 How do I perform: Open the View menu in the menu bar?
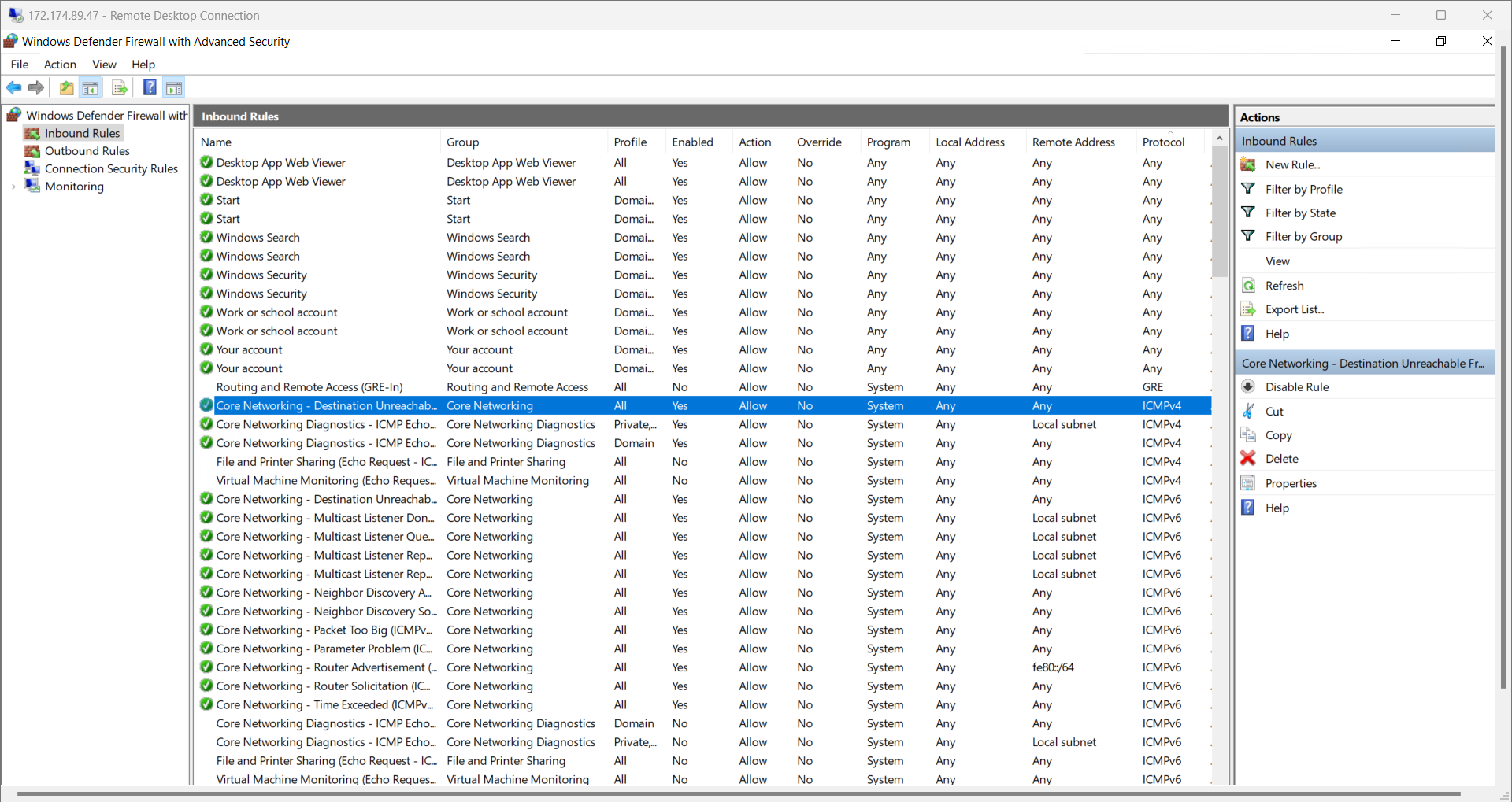[104, 65]
